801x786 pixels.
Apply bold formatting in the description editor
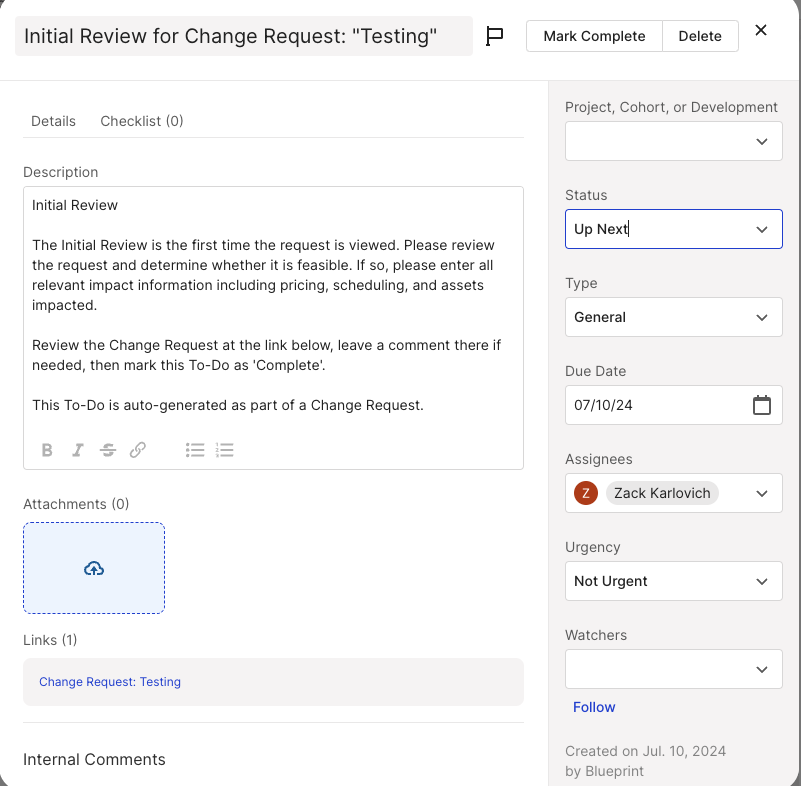(47, 450)
